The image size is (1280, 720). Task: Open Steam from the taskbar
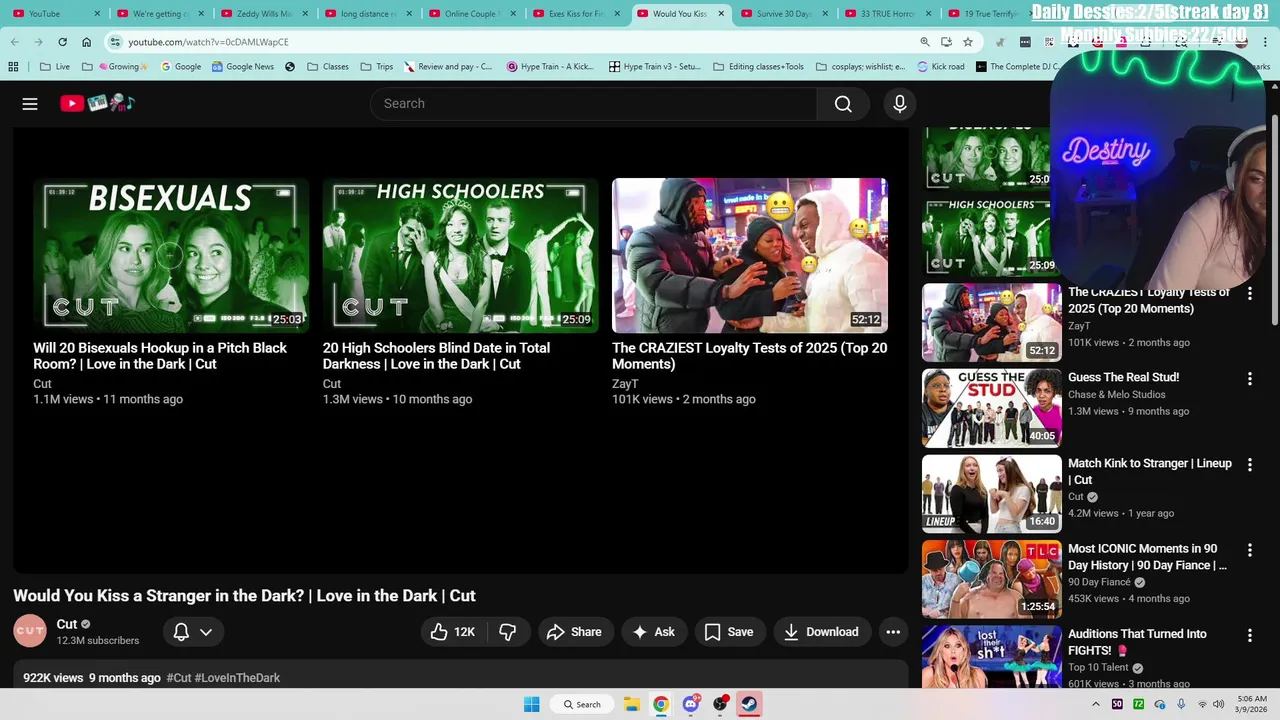749,704
